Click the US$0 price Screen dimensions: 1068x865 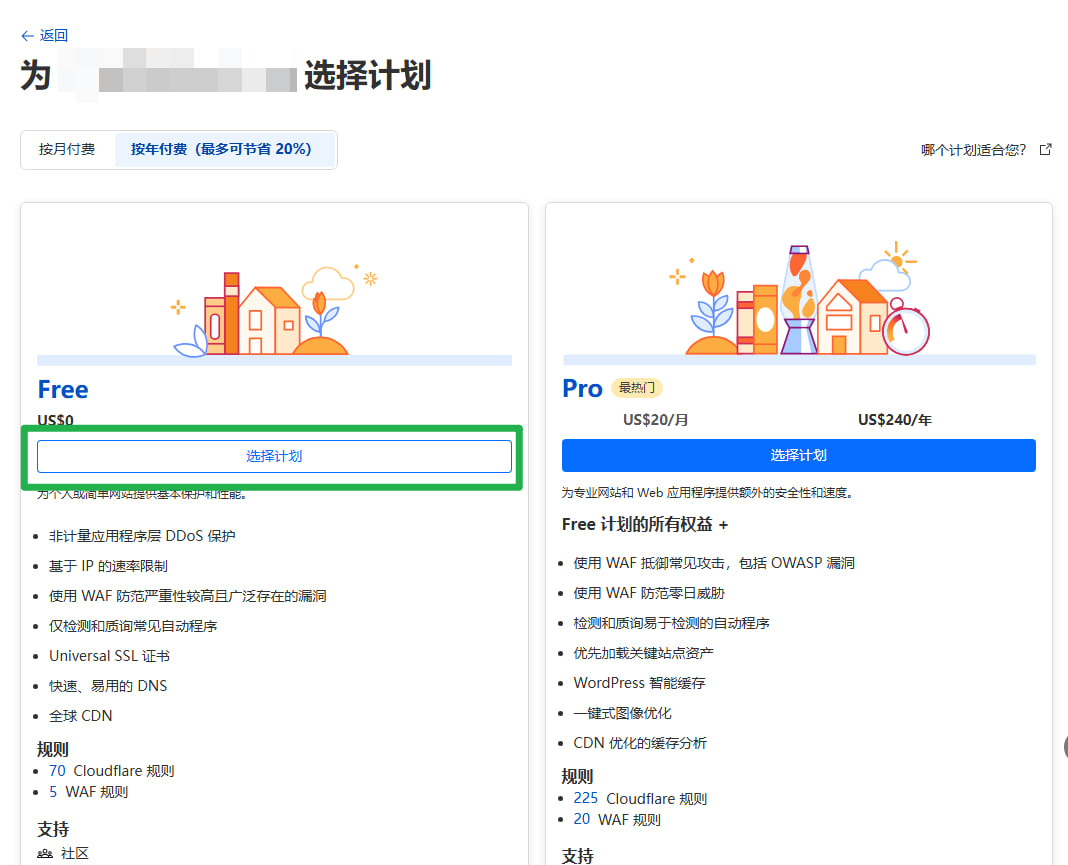click(x=55, y=420)
